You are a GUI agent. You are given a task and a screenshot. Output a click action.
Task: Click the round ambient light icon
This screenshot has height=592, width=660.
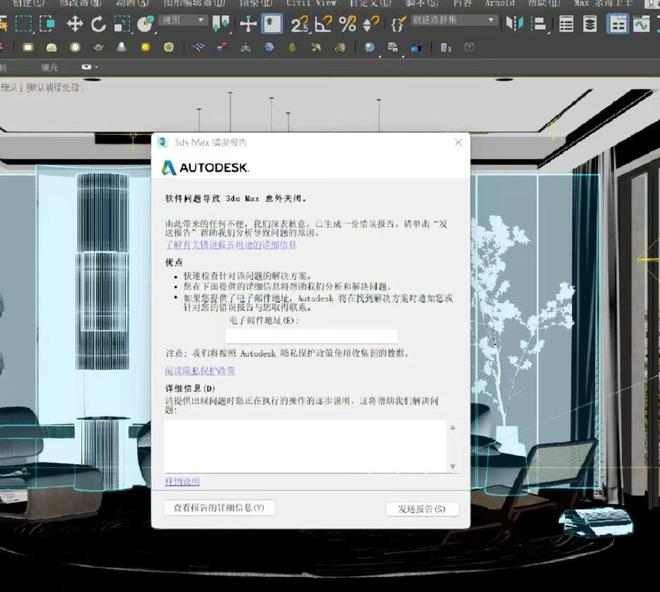point(168,47)
